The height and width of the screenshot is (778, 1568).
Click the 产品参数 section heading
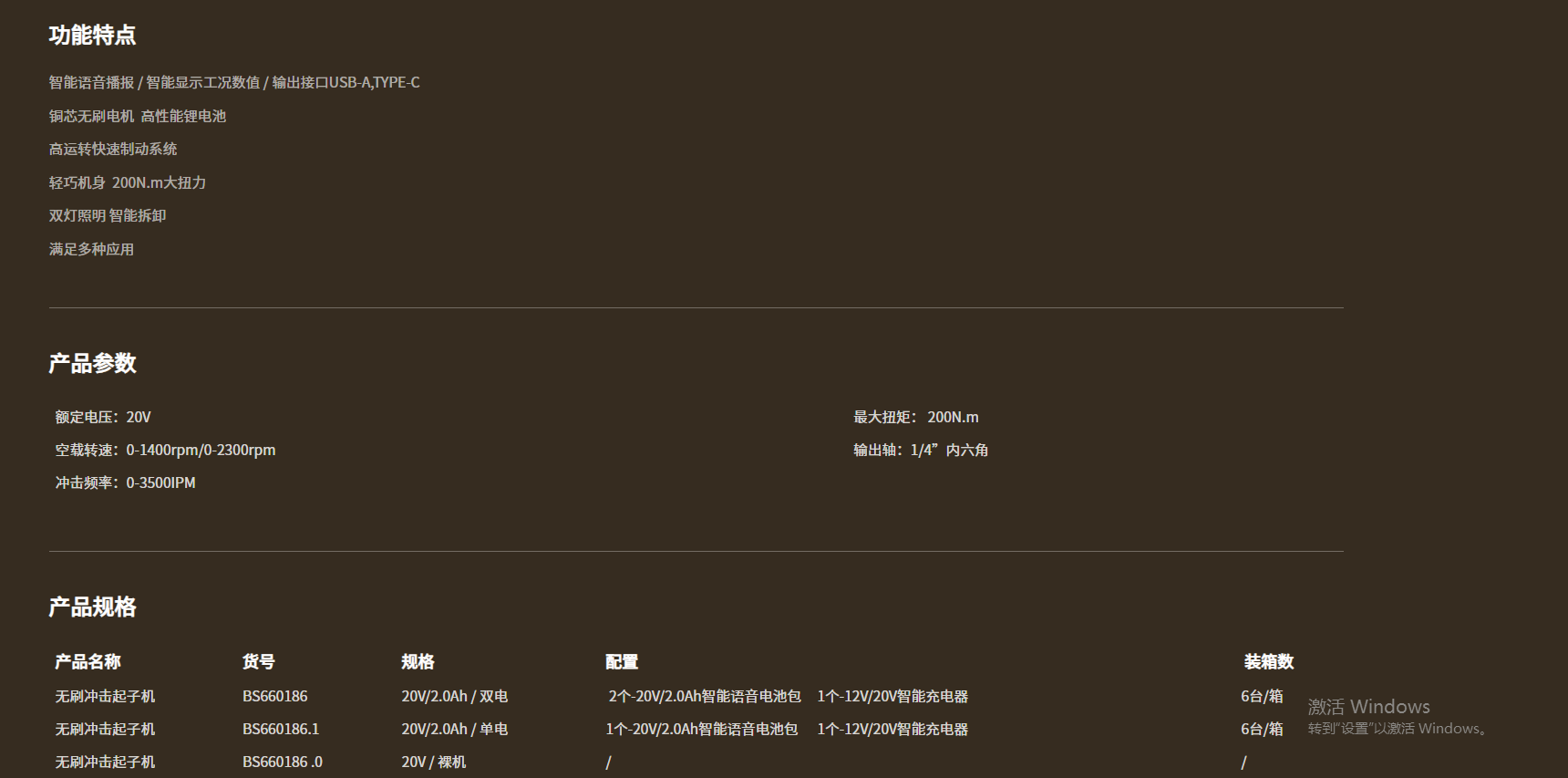[x=92, y=363]
